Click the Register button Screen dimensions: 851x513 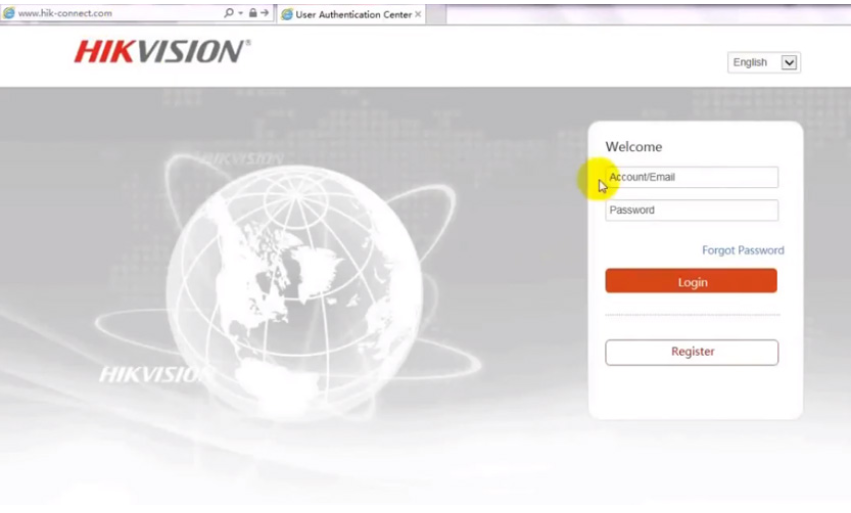pyautogui.click(x=691, y=352)
